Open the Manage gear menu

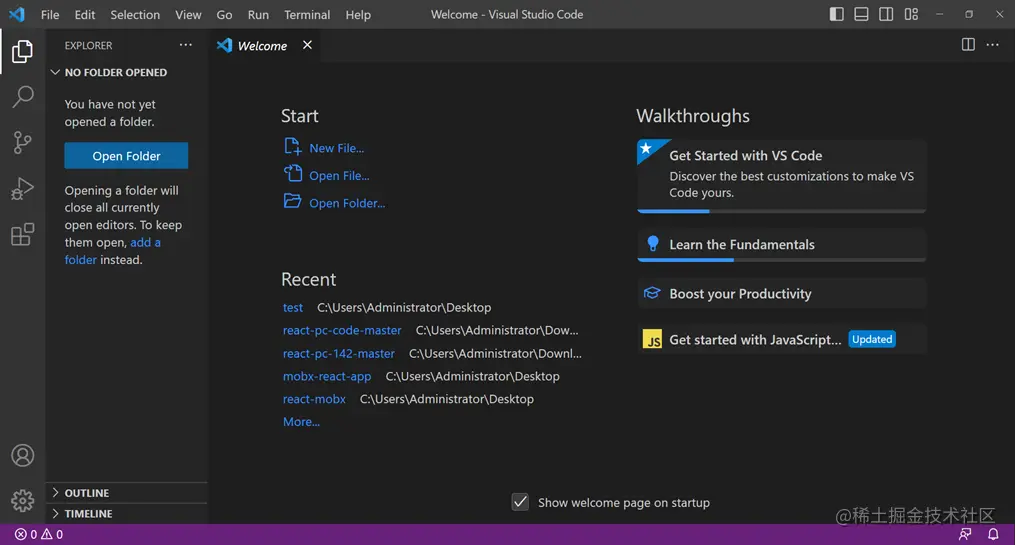click(x=22, y=500)
